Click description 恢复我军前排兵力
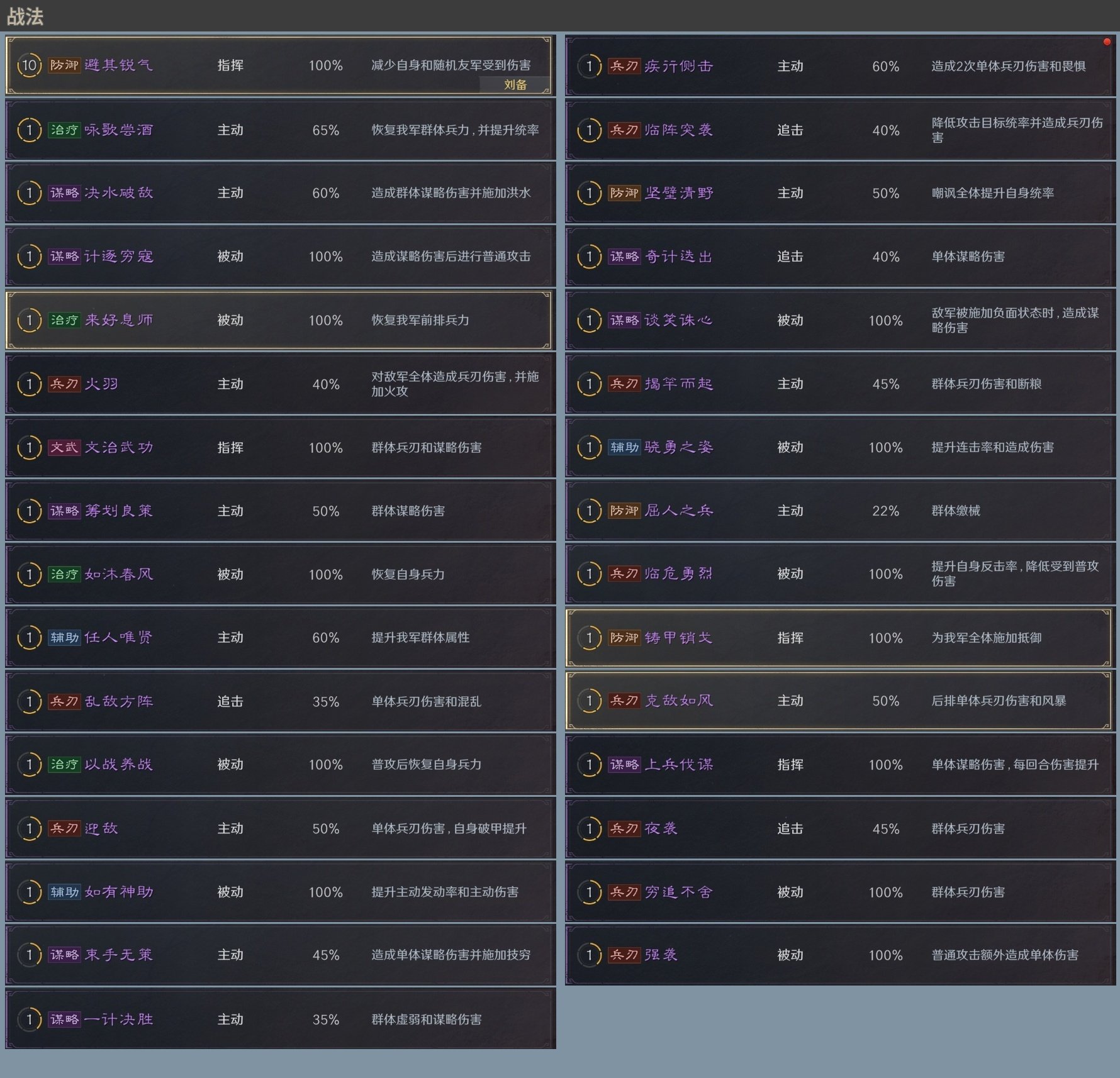Viewport: 1120px width, 1078px height. (x=420, y=321)
